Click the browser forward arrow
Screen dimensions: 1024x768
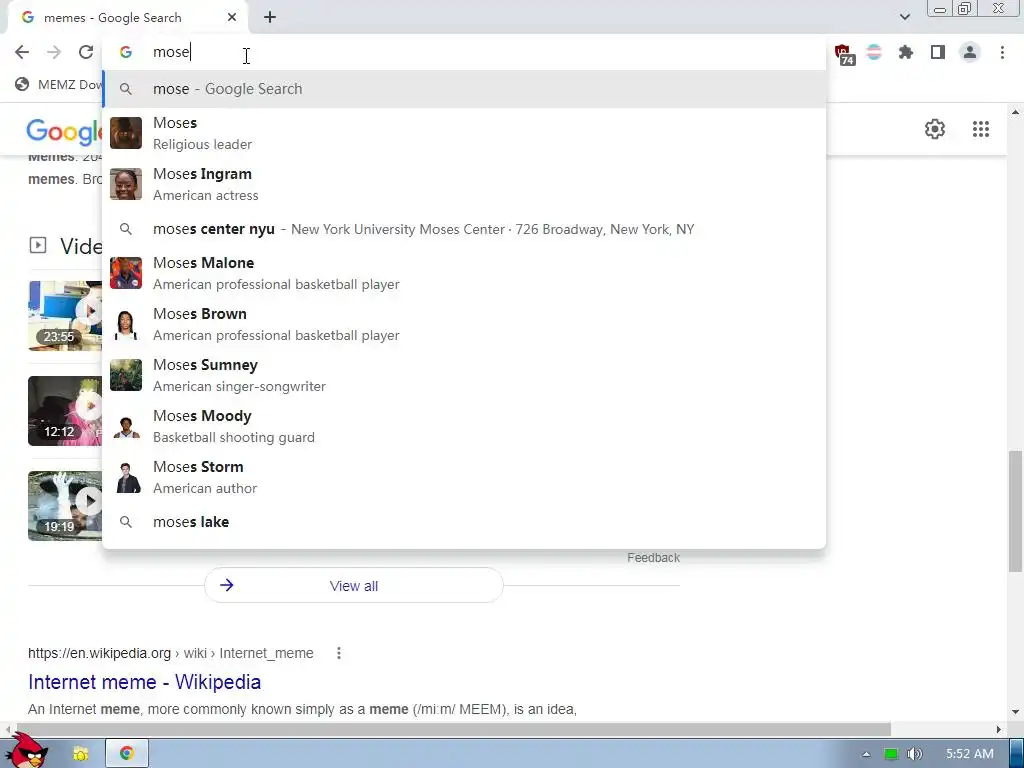pos(54,52)
